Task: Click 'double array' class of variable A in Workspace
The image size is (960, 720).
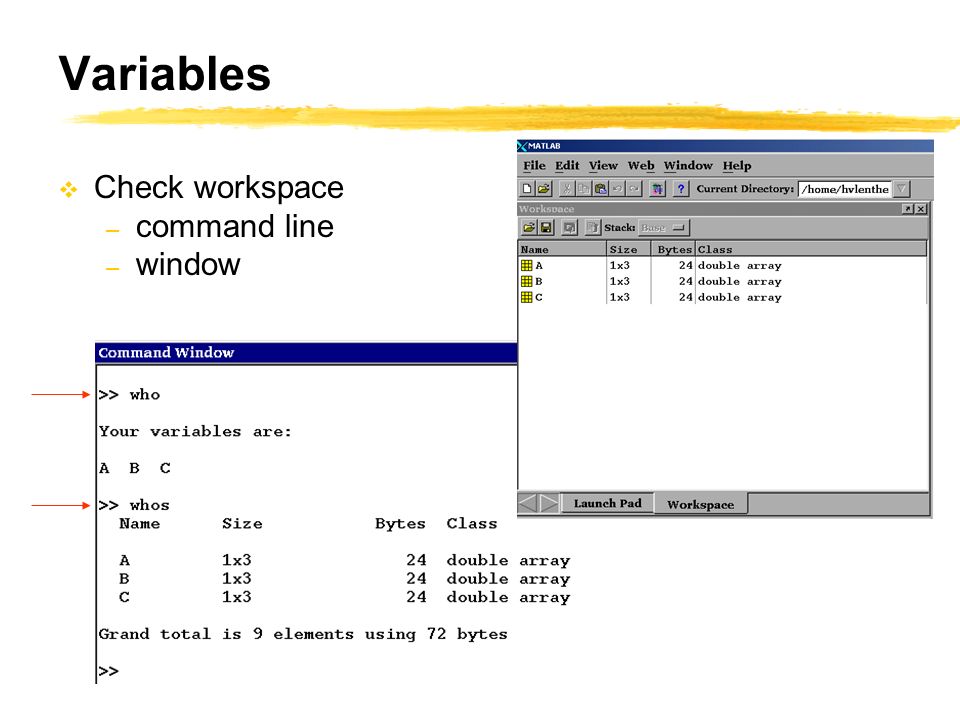Action: click(740, 266)
